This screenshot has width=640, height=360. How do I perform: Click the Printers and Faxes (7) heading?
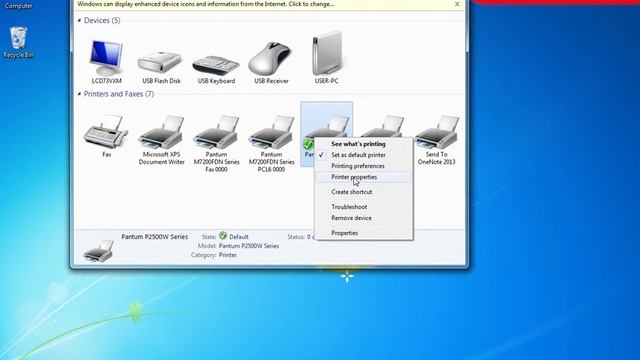(x=119, y=94)
